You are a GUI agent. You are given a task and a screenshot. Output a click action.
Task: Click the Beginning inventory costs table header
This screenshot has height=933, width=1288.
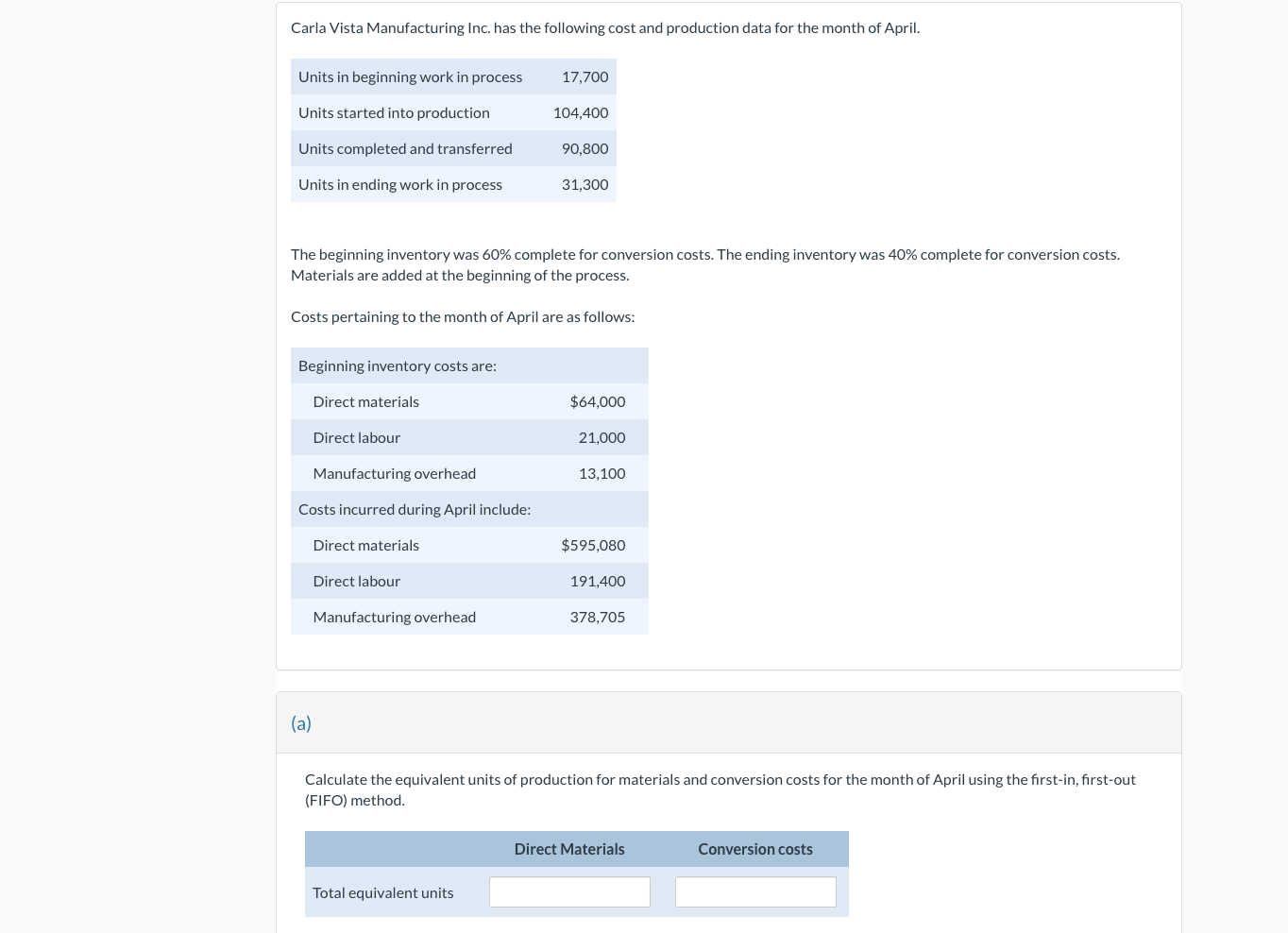pyautogui.click(x=397, y=365)
